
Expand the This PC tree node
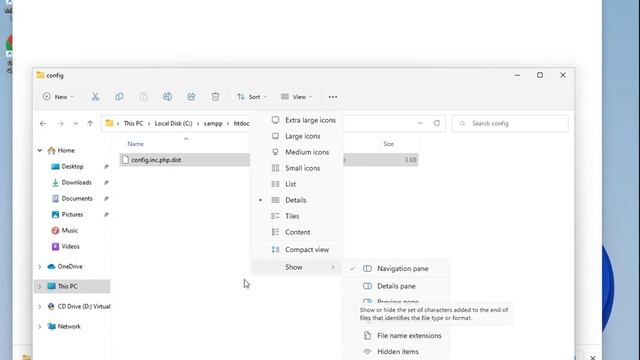click(40, 287)
